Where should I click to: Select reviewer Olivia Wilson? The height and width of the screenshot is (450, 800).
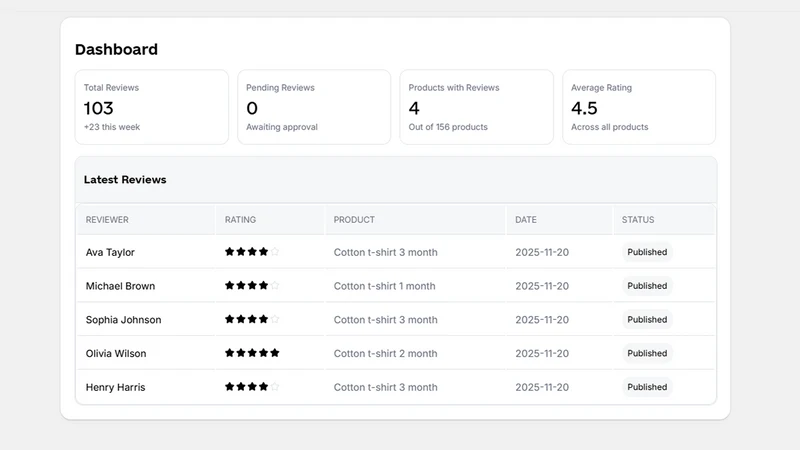116,353
